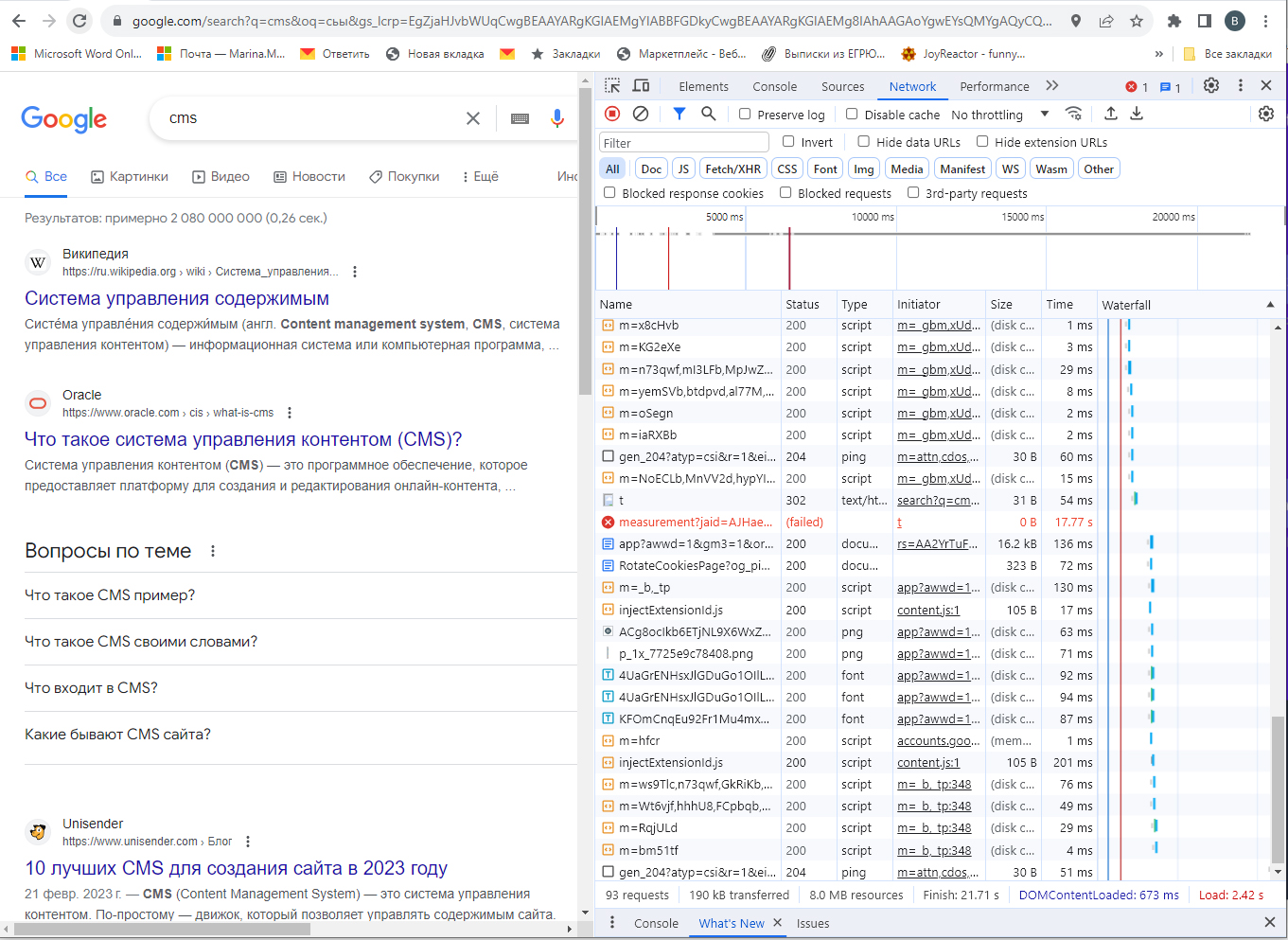Click the Network filter input field
This screenshot has width=1288, height=940.
coord(684,143)
